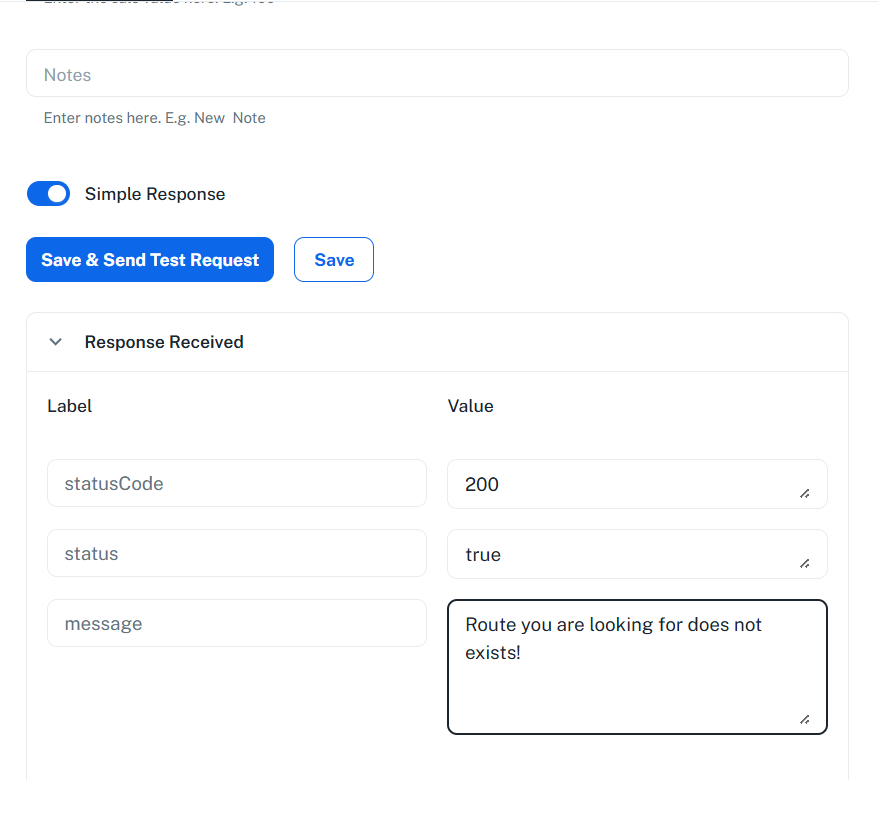This screenshot has height=817, width=878.
Task: Select the statusCode label field
Action: click(x=236, y=484)
